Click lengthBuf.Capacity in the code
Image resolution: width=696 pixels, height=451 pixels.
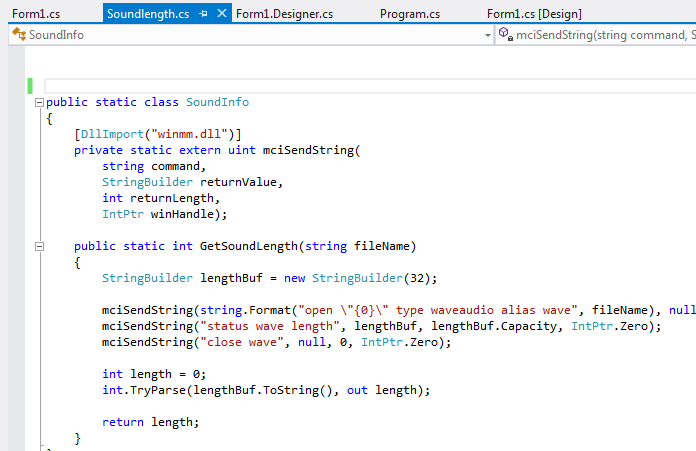click(493, 326)
